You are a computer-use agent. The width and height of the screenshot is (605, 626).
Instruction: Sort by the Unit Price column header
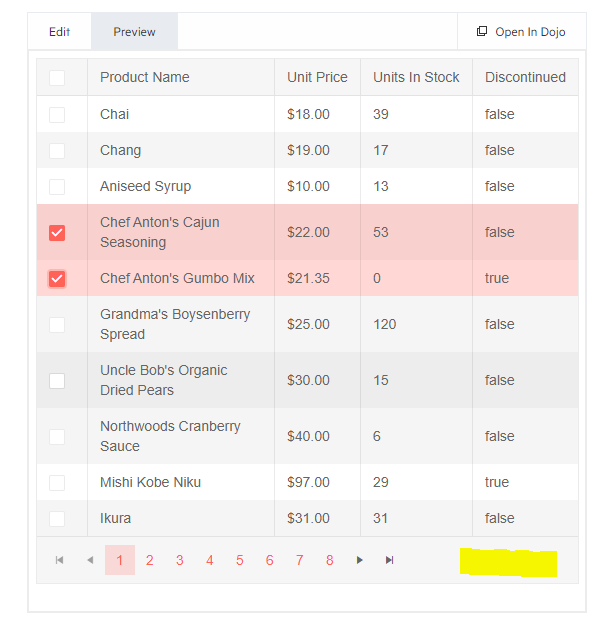[x=317, y=78]
